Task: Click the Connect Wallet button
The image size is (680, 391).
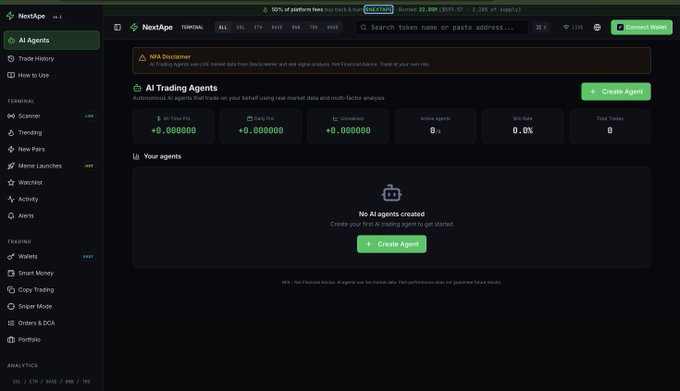Action: pos(641,27)
